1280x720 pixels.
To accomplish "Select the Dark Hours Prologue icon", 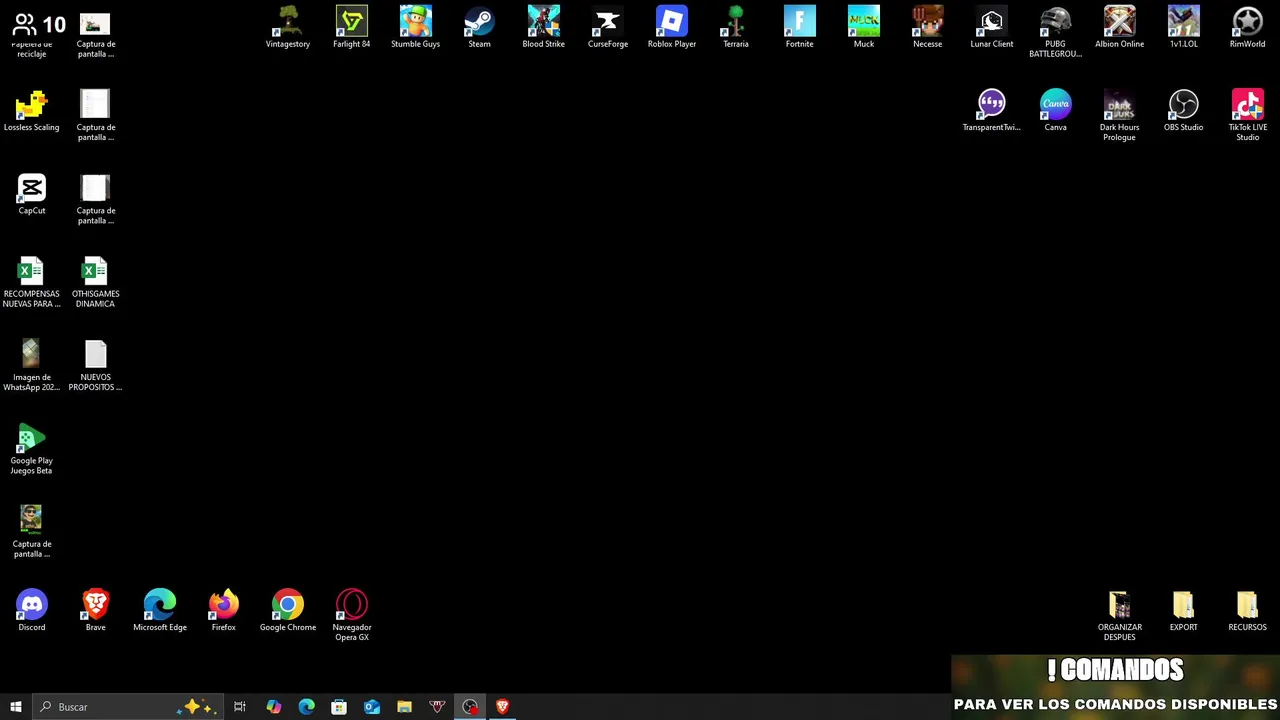I will click(1120, 115).
